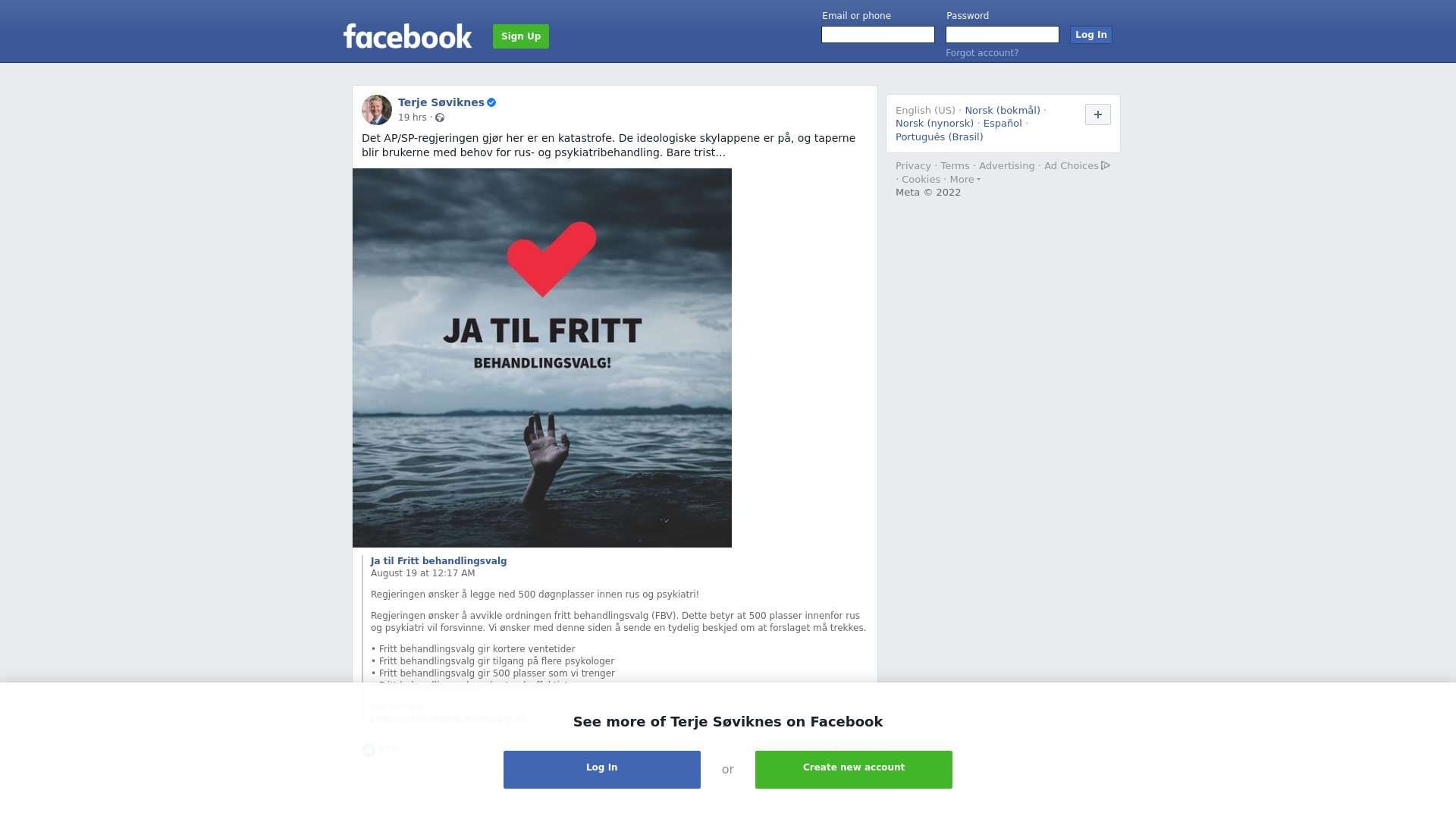Viewport: 1456px width, 819px height.
Task: Open the Privacy footer link
Action: pos(913,166)
